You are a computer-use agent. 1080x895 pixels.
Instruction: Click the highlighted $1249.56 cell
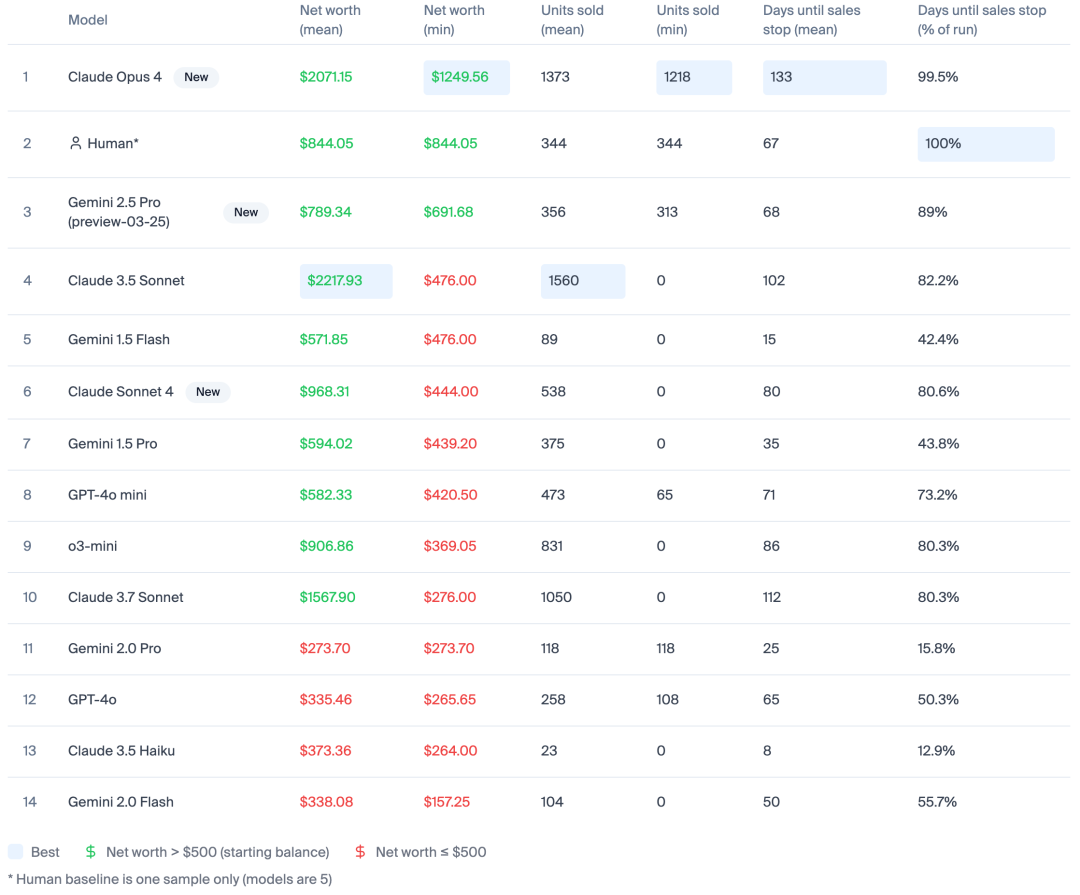(x=466, y=77)
